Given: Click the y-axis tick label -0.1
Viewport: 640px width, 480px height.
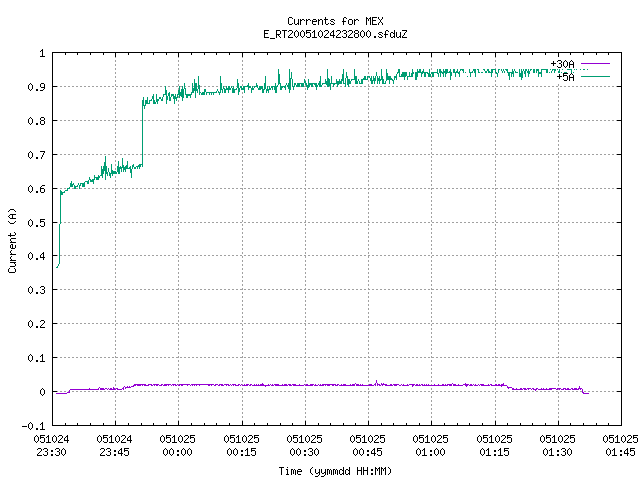Looking at the screenshot, I should 33,426.
